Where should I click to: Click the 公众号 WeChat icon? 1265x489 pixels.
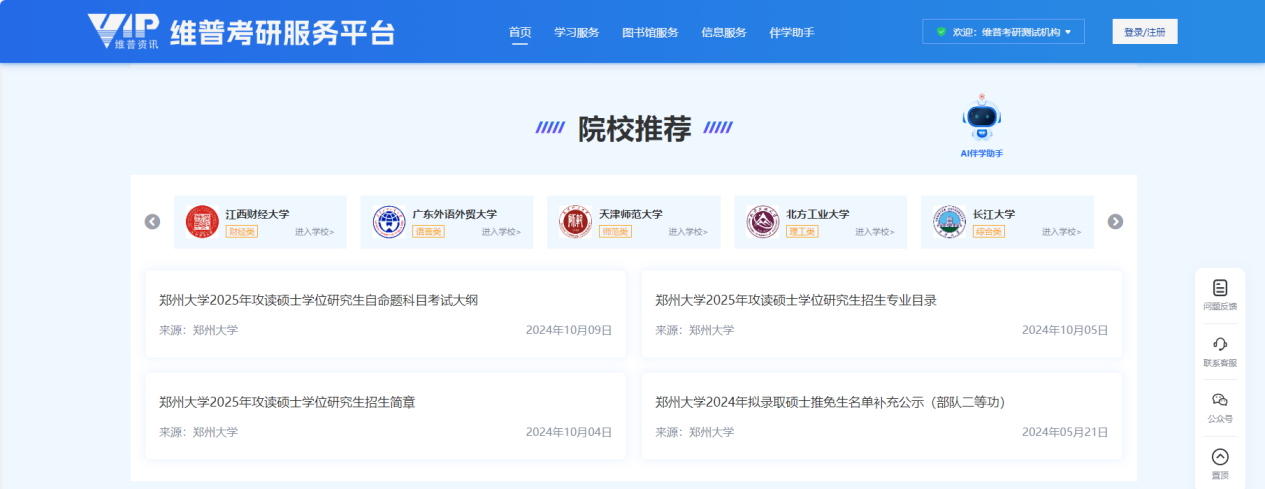(1219, 400)
